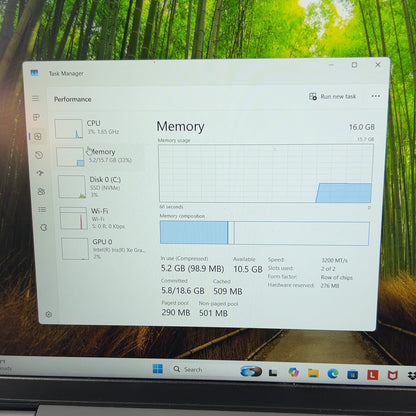
Task: Open Startup apps from the sidebar
Action: 40,173
